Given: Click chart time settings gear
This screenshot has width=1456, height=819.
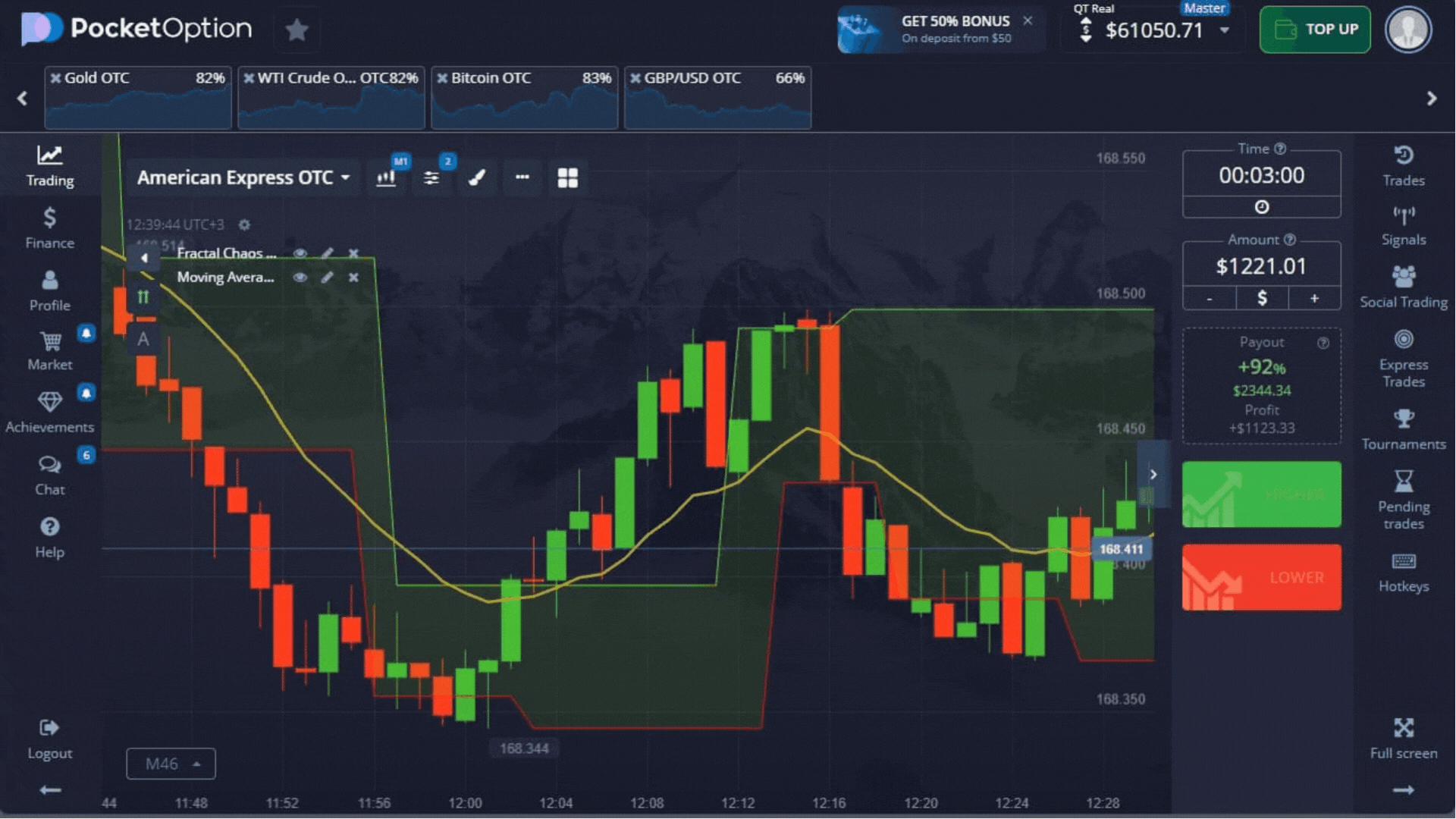Looking at the screenshot, I should click(244, 224).
